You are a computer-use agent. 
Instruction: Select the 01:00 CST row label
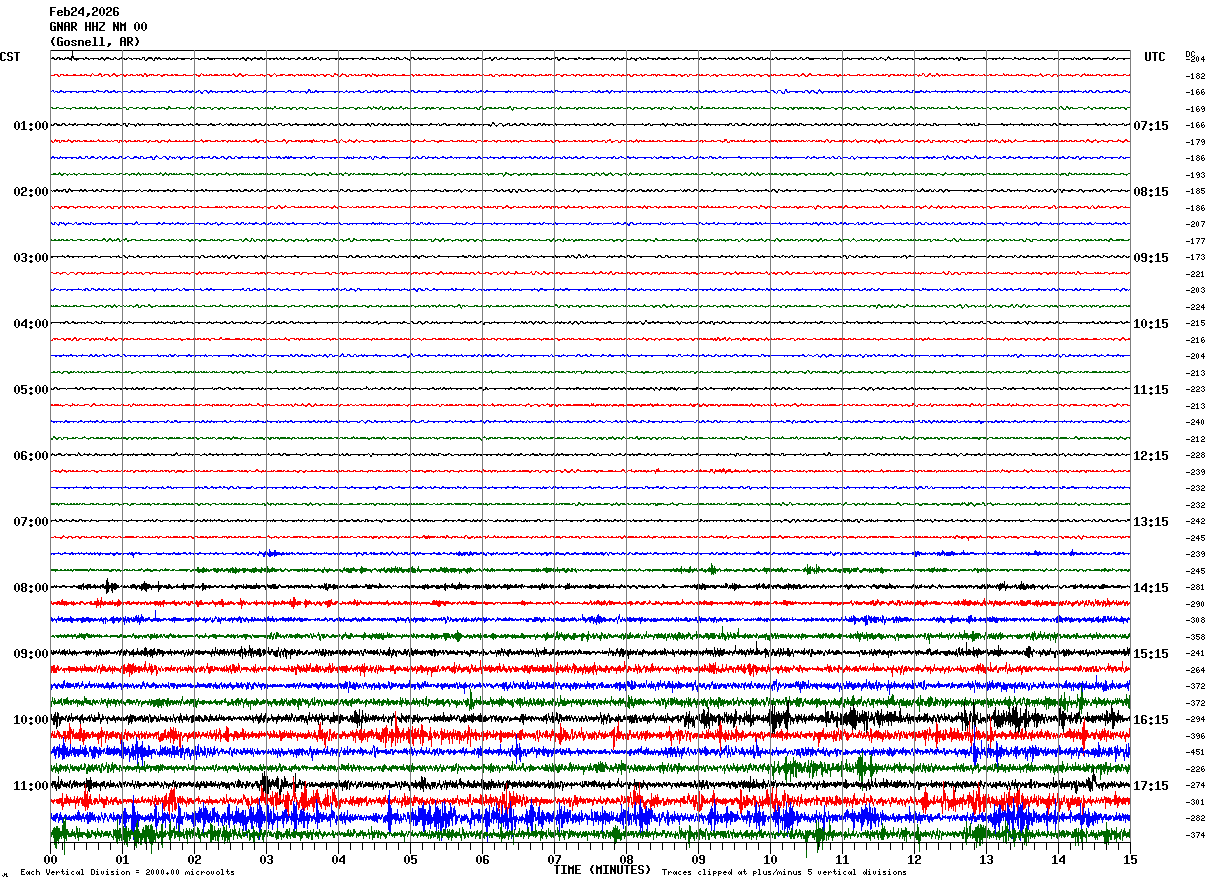click(31, 126)
